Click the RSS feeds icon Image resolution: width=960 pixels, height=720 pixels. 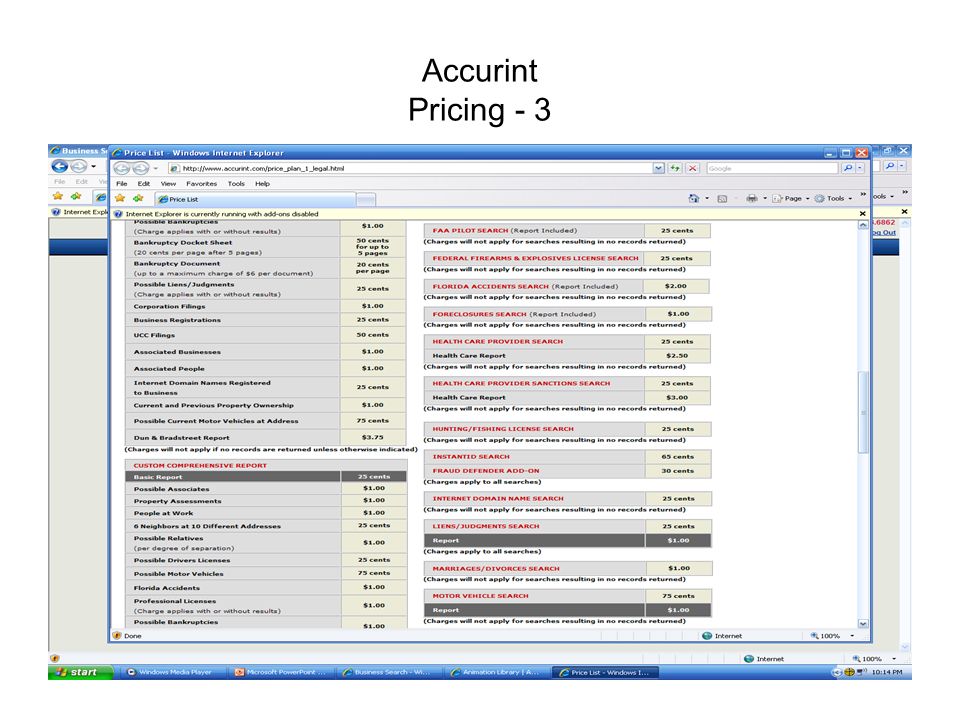click(722, 198)
